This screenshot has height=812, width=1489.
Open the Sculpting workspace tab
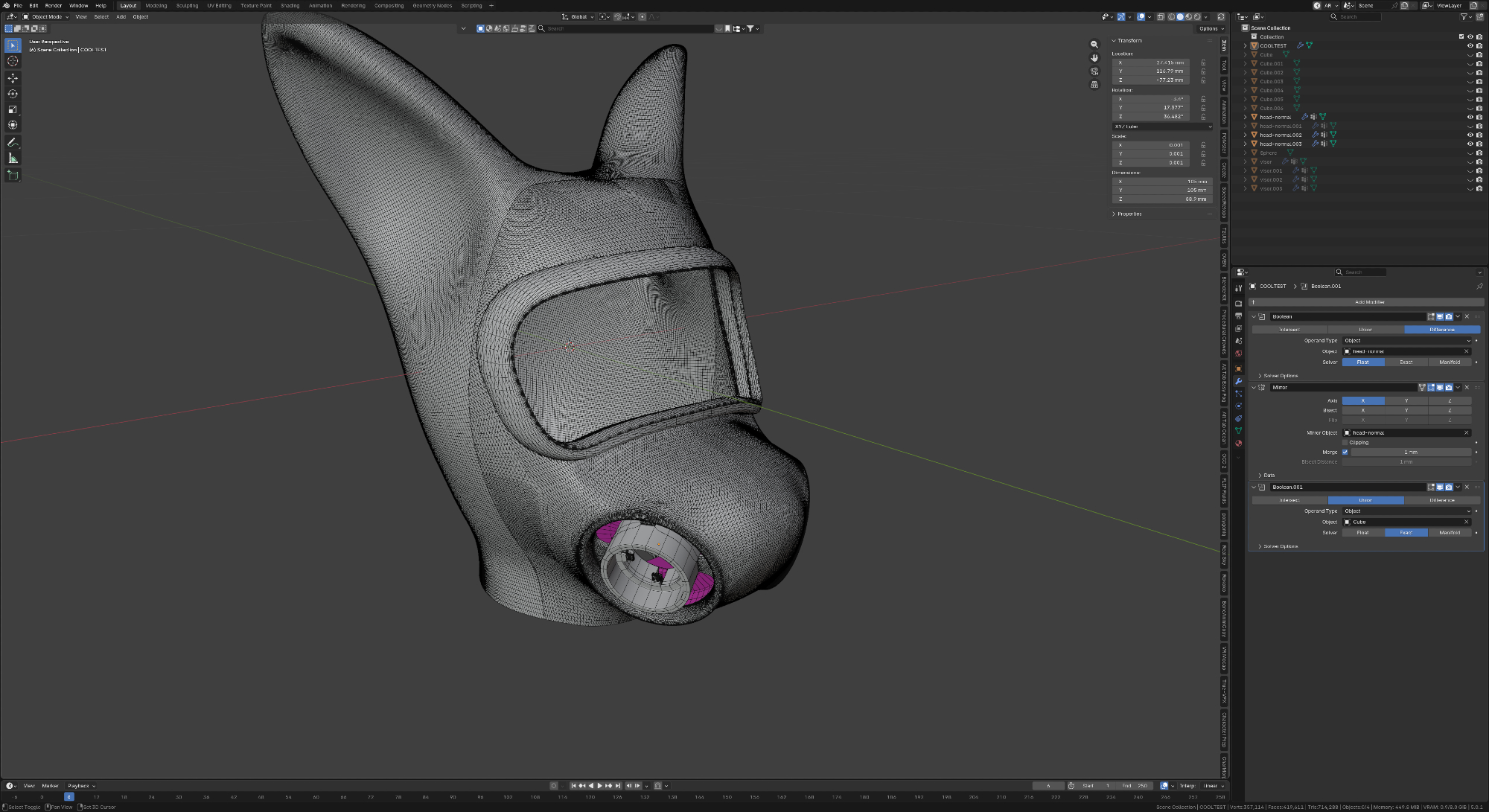(x=187, y=5)
